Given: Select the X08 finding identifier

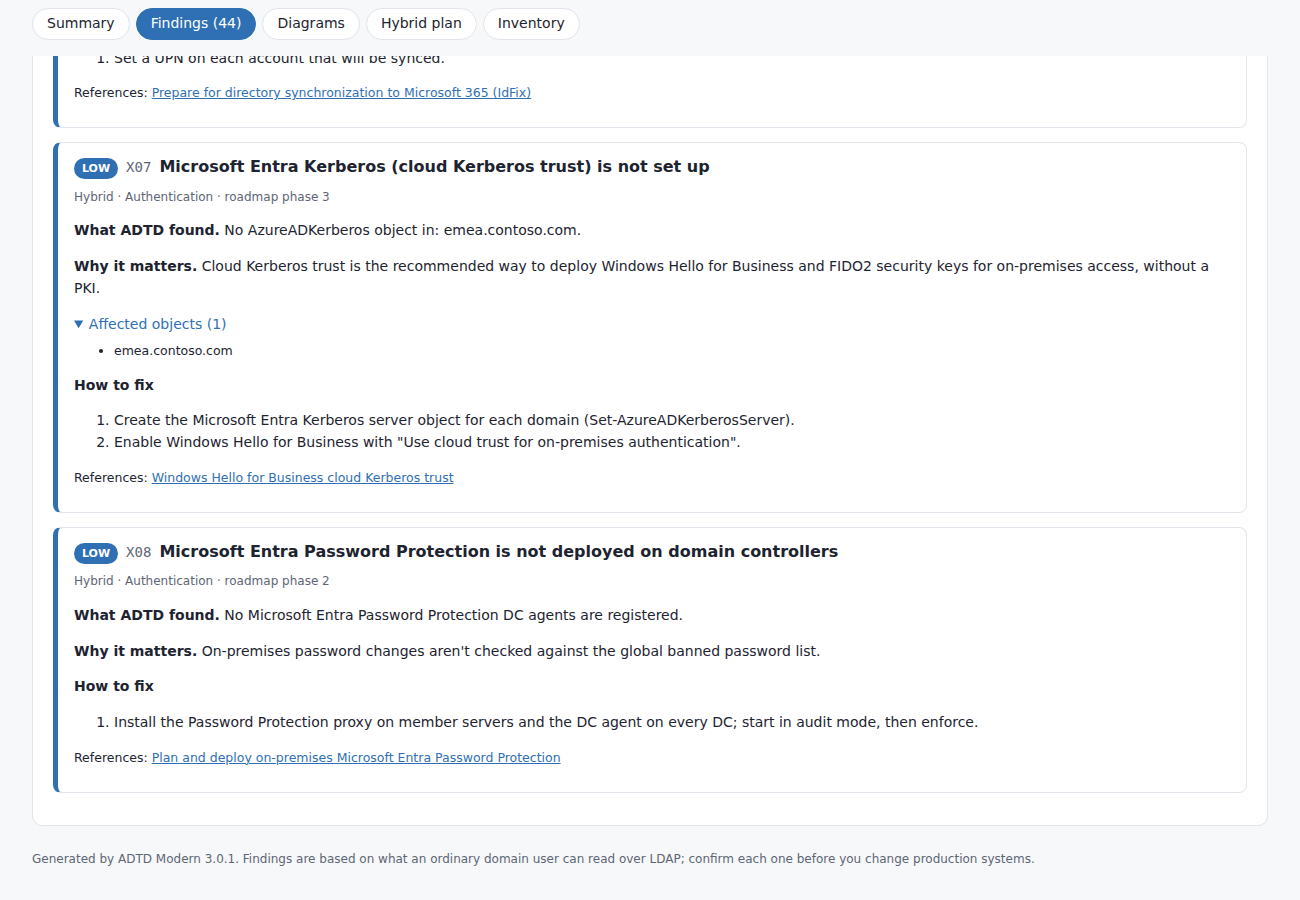Looking at the screenshot, I should (139, 552).
